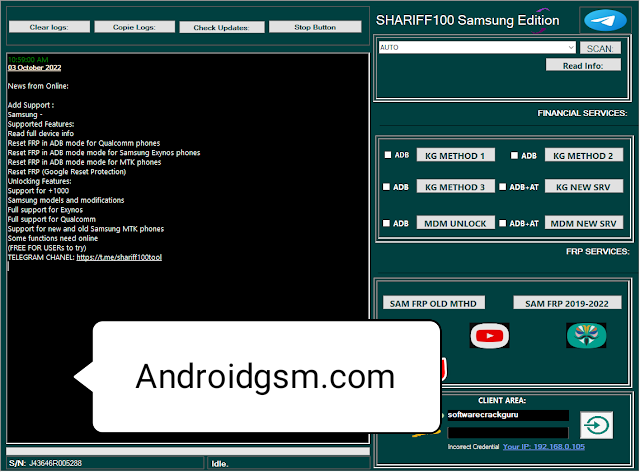Open the t.me/shariff100tool Telegram link

[x=119, y=257]
